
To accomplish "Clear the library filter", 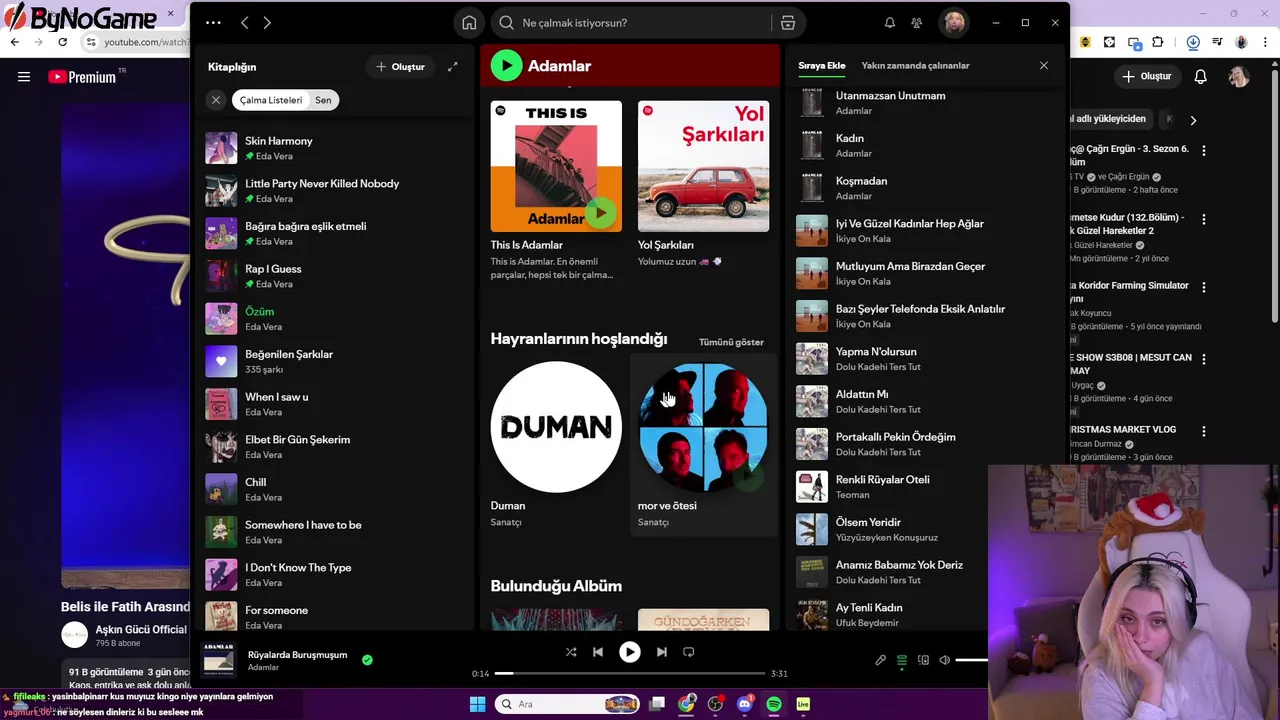I will pos(216,100).
